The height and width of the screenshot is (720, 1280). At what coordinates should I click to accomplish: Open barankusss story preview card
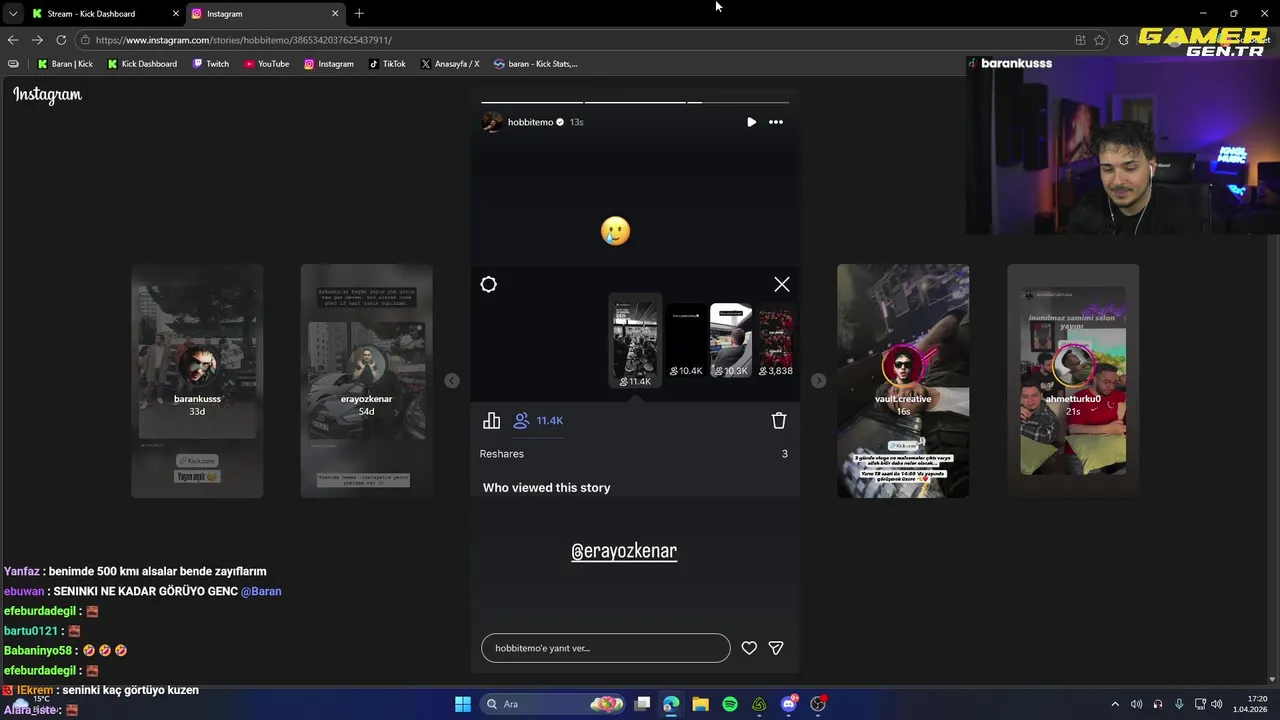coord(197,381)
